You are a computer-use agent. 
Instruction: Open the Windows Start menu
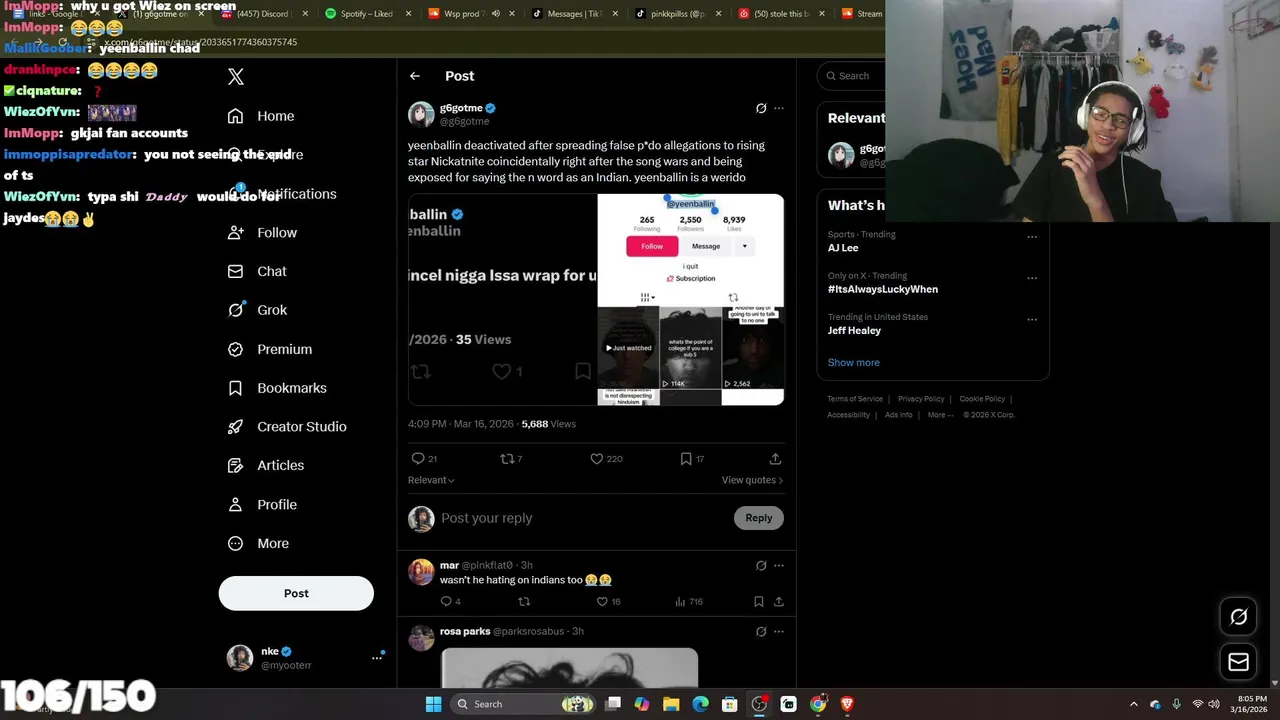pos(433,704)
